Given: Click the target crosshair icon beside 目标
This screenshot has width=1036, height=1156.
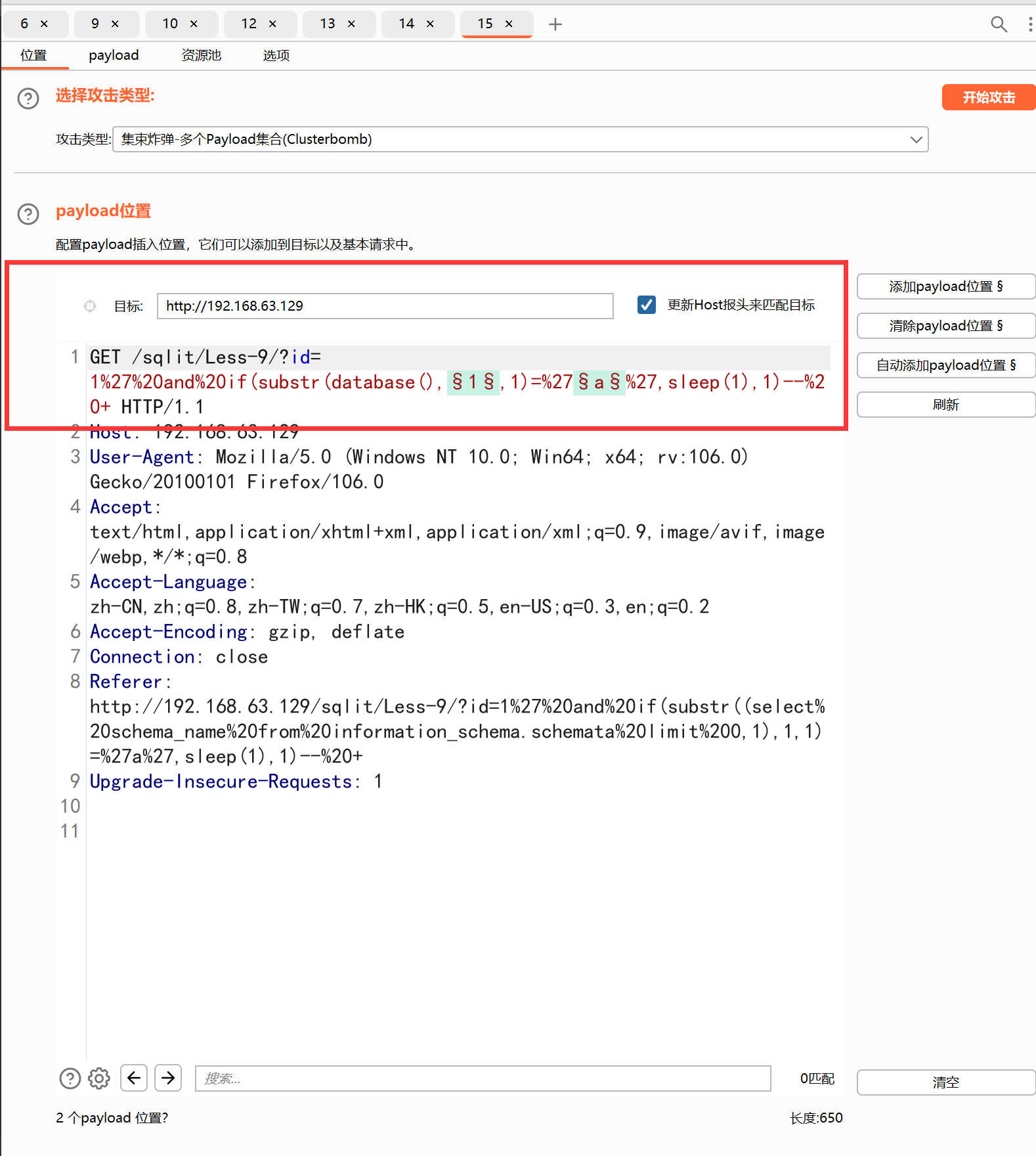Looking at the screenshot, I should [x=90, y=306].
